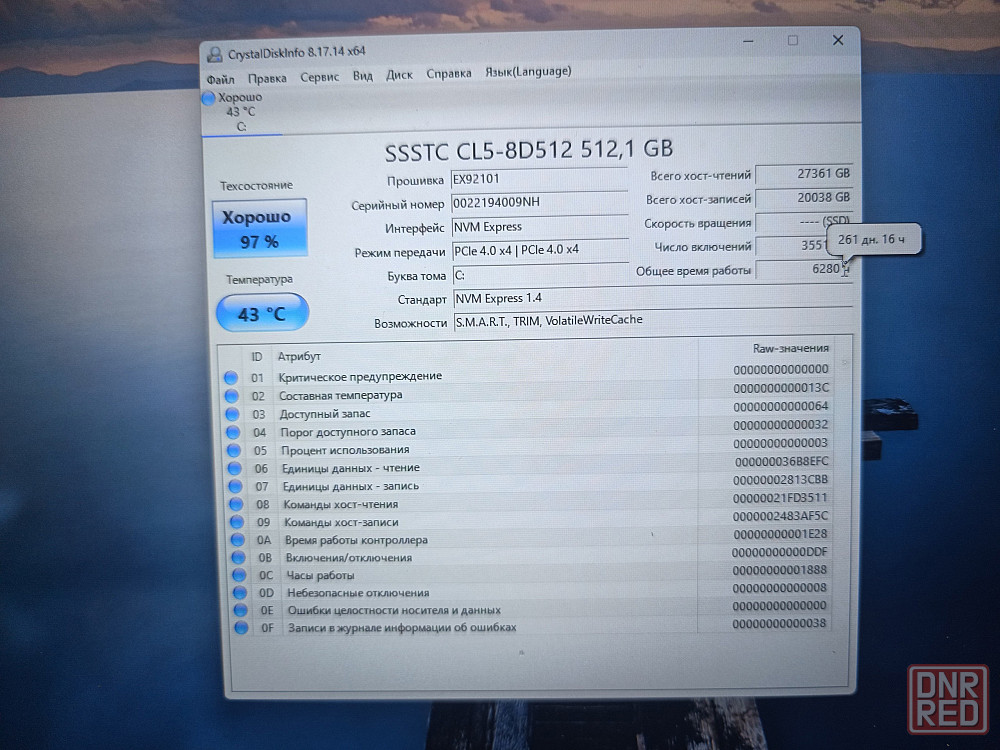
Task: Minimize the CrystalDiskInfo window
Action: point(748,41)
